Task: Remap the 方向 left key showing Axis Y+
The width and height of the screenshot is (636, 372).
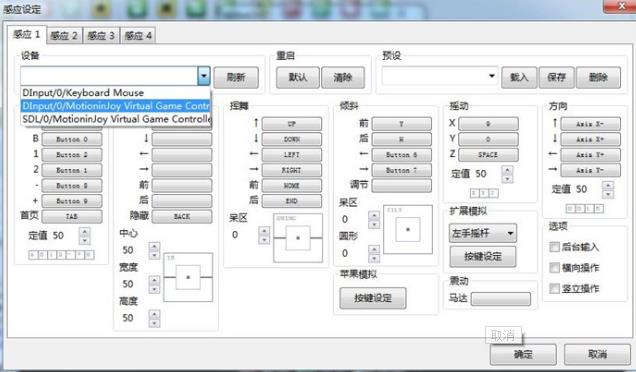Action: click(591, 155)
